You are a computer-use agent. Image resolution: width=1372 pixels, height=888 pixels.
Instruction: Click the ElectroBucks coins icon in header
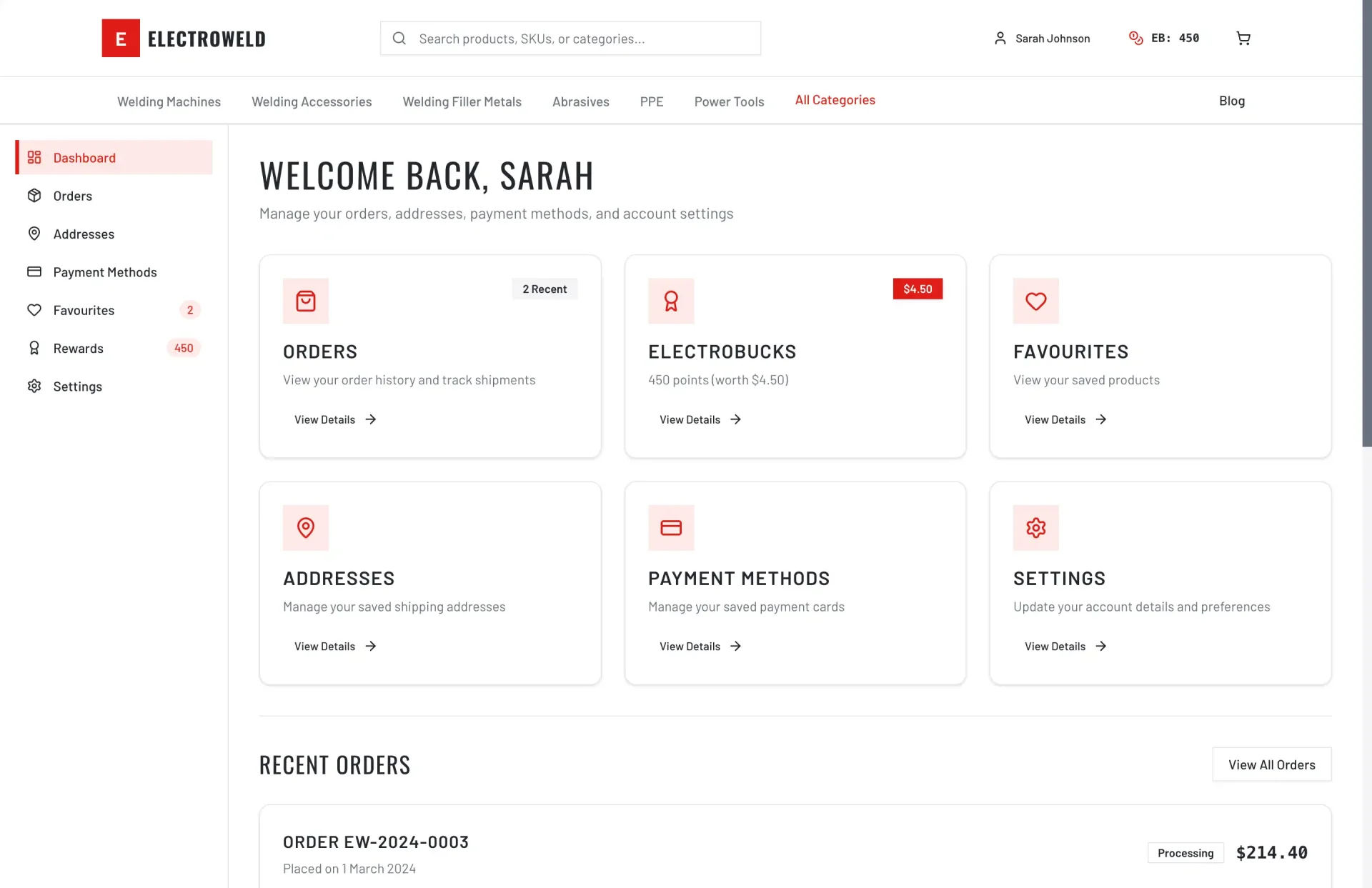click(x=1135, y=38)
